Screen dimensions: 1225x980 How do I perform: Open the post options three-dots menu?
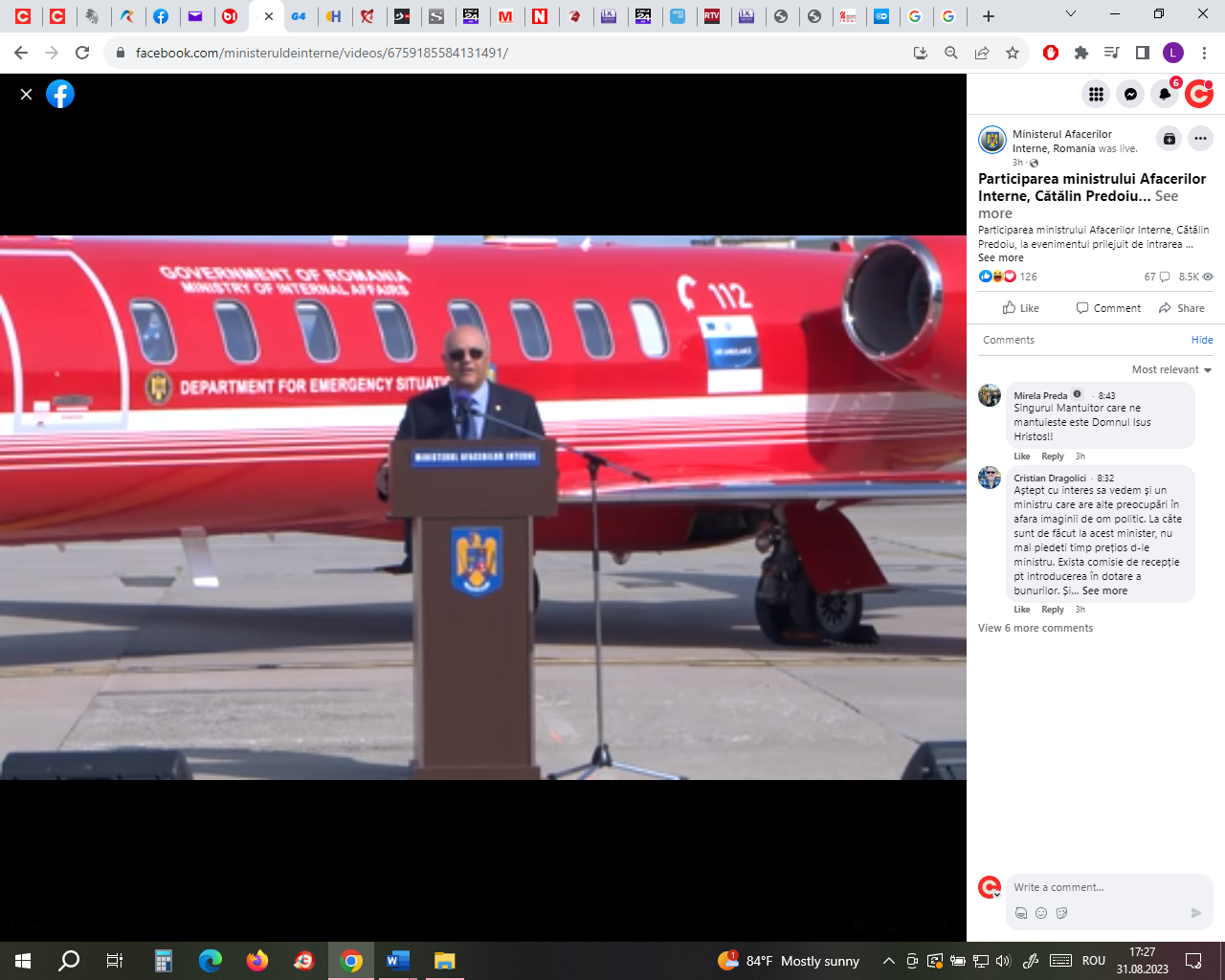point(1200,139)
